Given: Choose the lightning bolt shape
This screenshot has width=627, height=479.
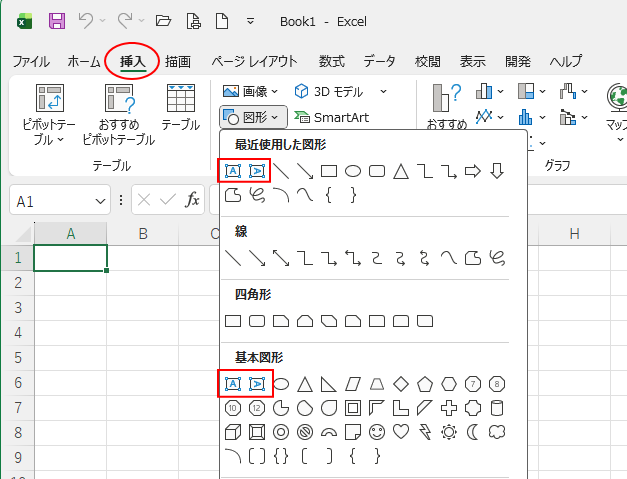Looking at the screenshot, I should pos(425,432).
